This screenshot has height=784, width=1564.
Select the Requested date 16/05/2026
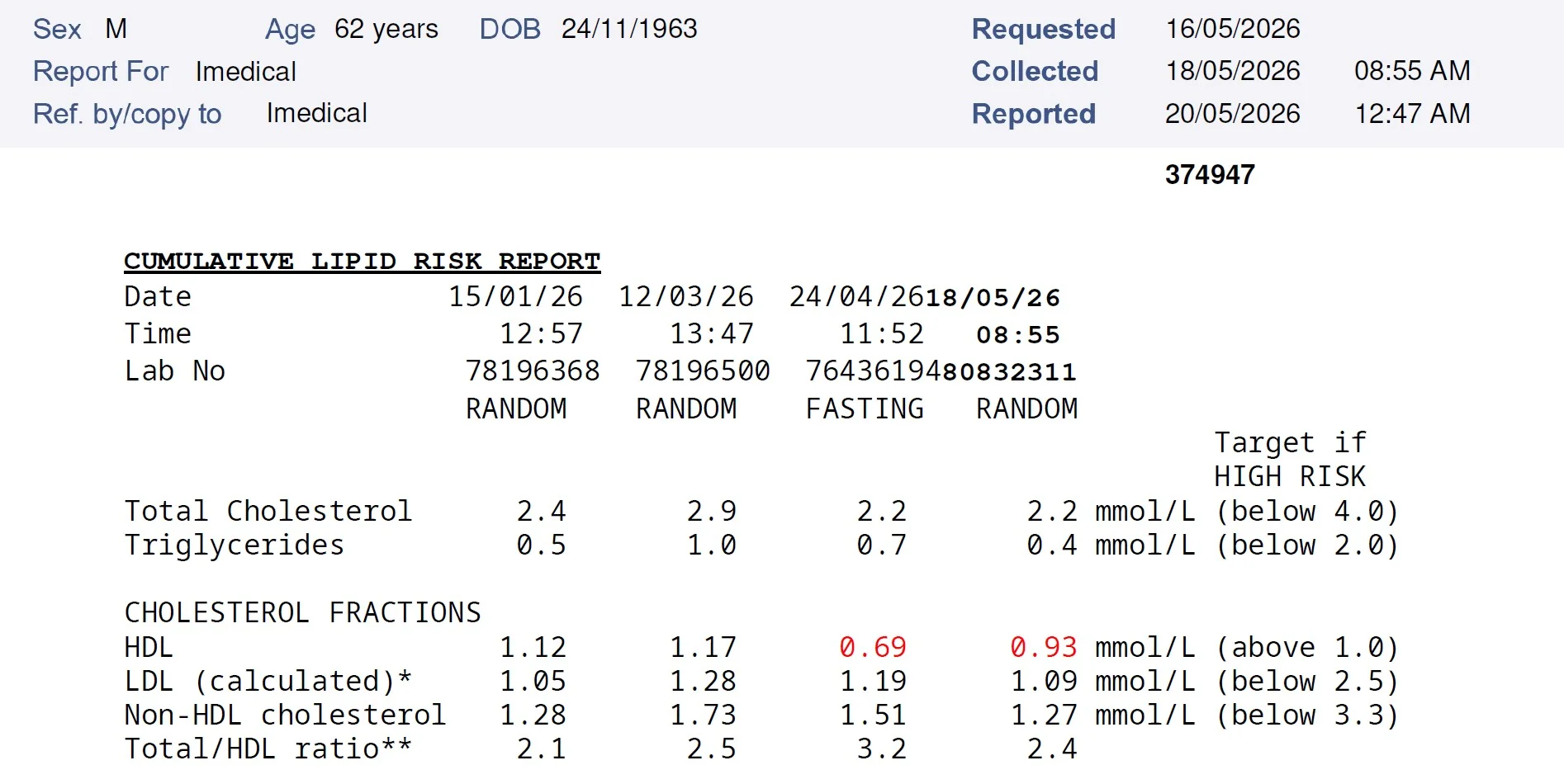tap(1232, 29)
